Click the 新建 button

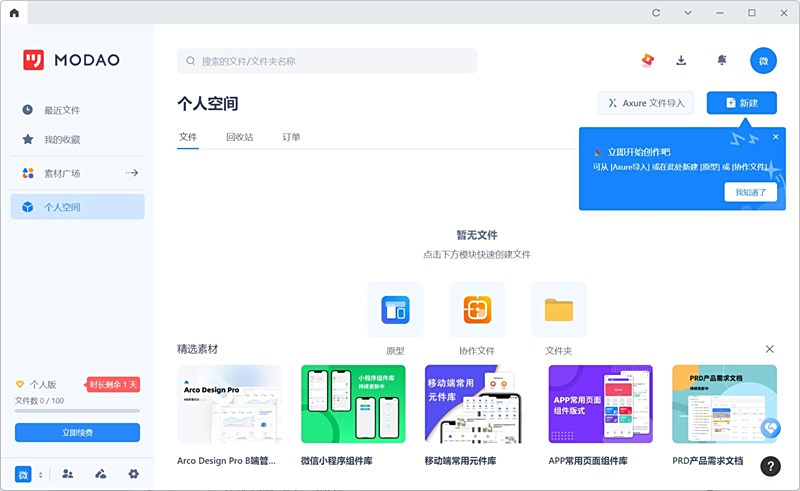741,103
